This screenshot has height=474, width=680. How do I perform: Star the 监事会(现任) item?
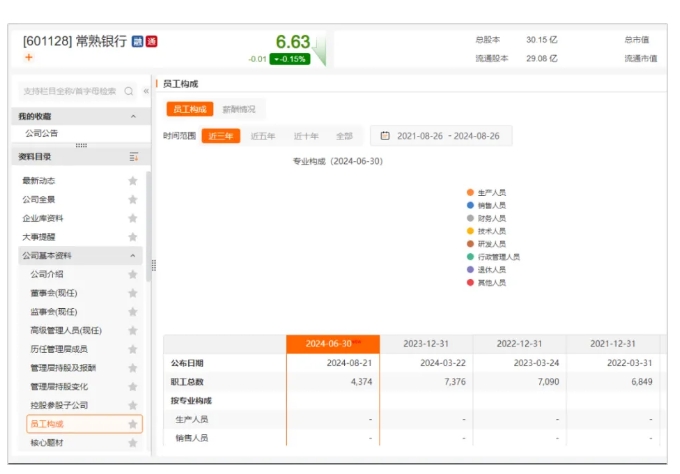pos(133,312)
